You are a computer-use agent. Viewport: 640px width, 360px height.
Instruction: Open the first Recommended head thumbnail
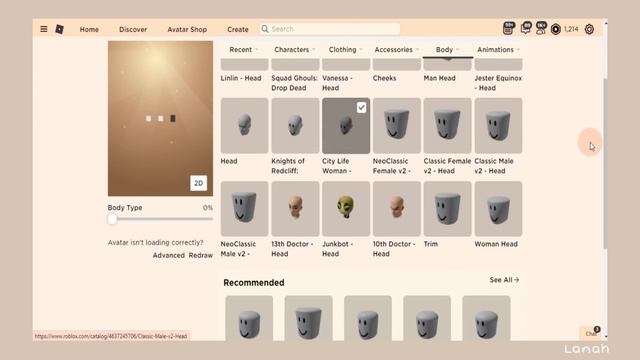click(249, 318)
